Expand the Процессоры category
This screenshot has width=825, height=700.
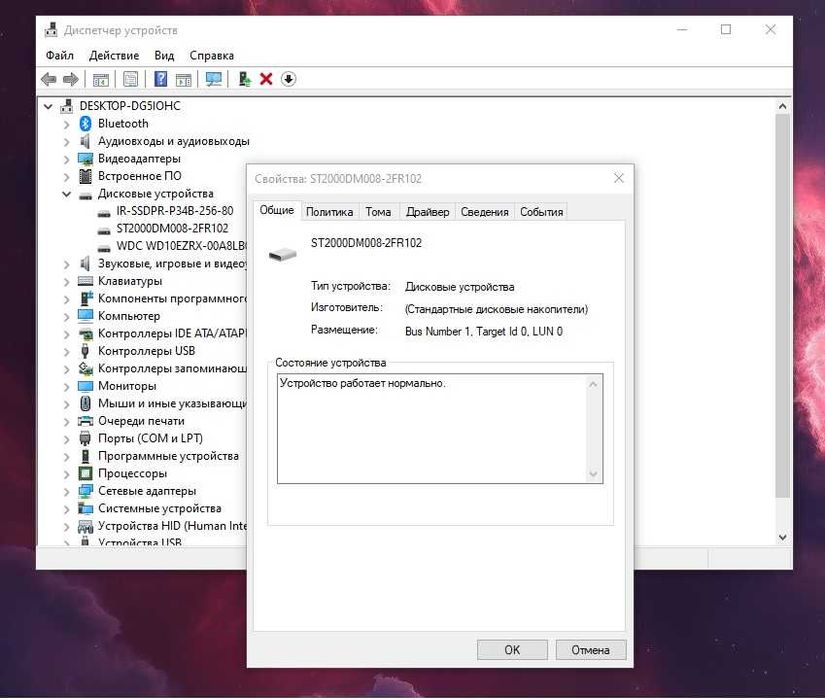(66, 475)
